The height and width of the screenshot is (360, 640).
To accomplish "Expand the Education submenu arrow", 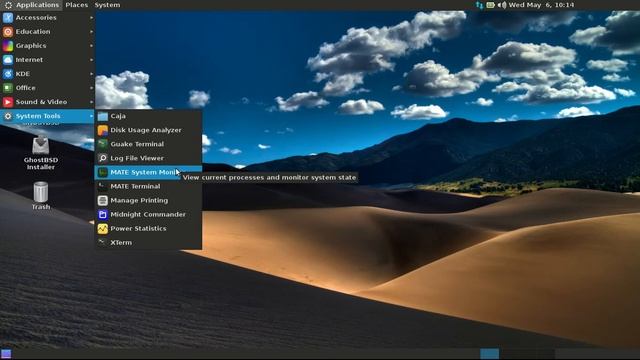I will pyautogui.click(x=91, y=31).
